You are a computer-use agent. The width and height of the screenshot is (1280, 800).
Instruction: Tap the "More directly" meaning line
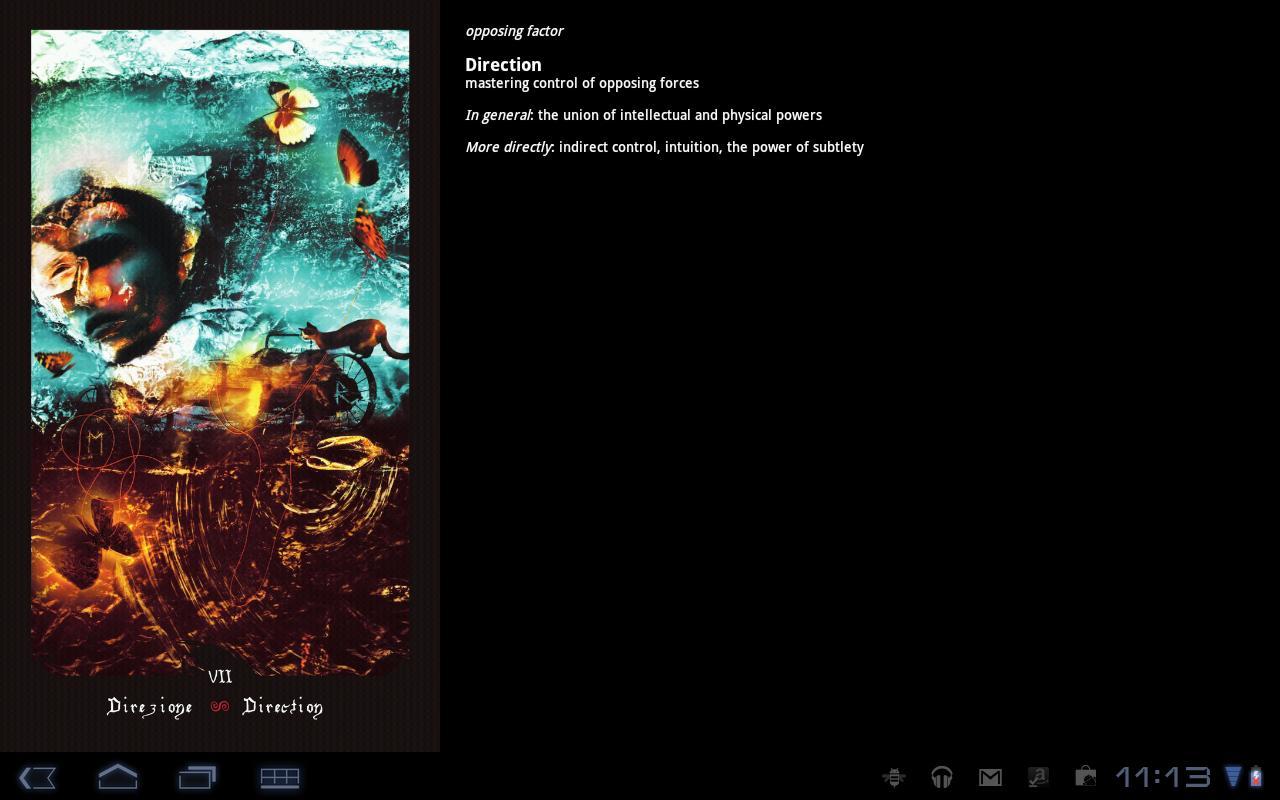pos(664,147)
